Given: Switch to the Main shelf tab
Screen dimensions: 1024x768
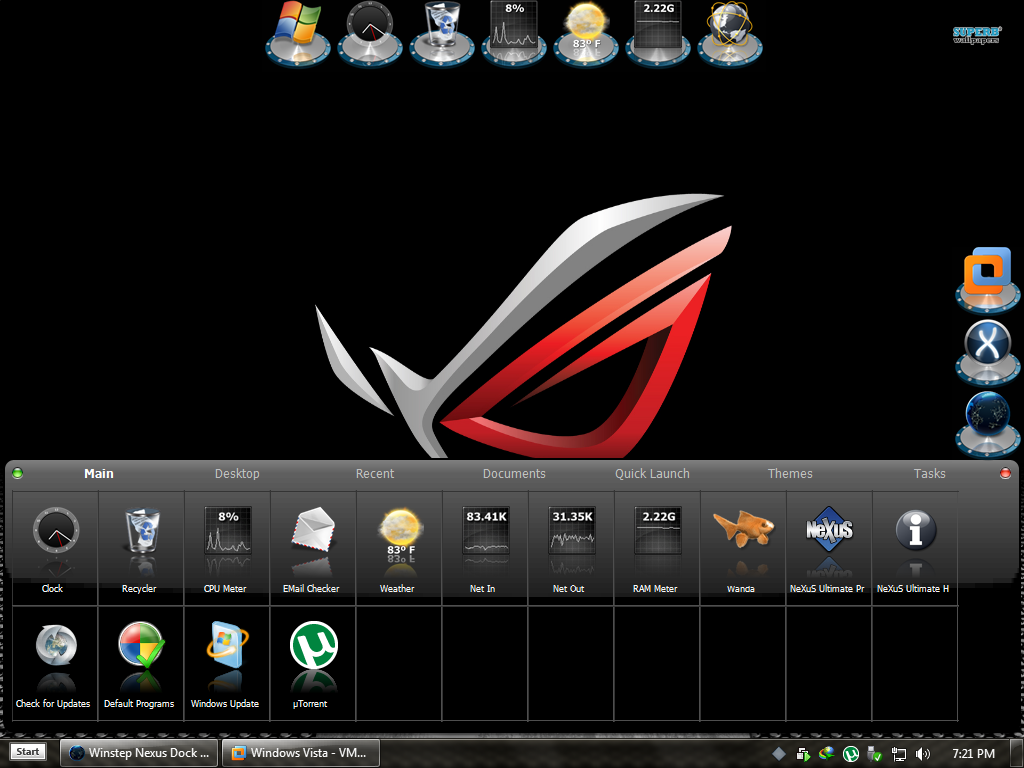Looking at the screenshot, I should 99,473.
